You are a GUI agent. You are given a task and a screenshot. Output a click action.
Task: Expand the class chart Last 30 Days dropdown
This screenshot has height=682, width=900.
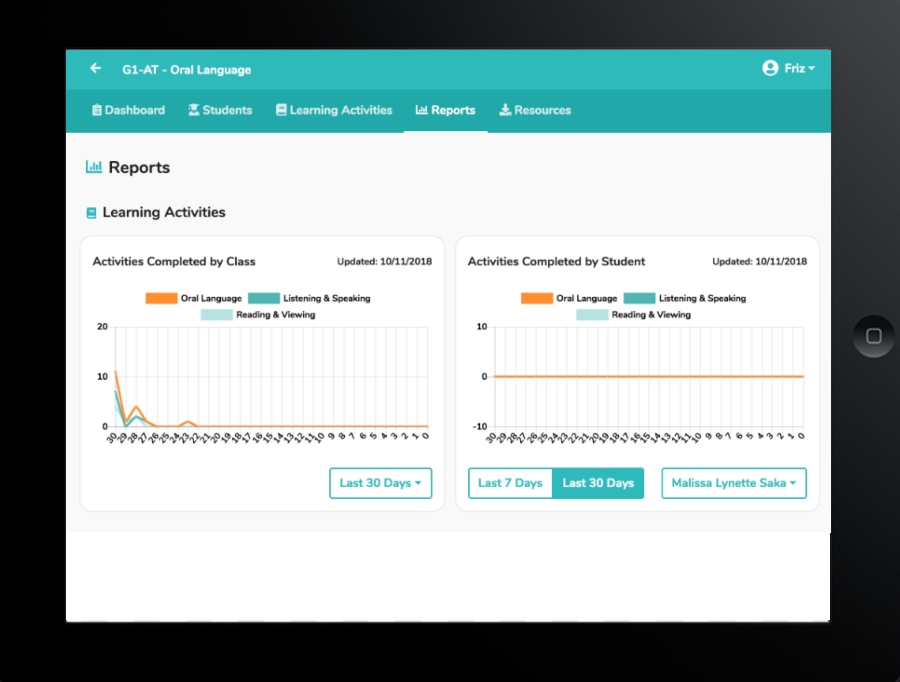pyautogui.click(x=380, y=483)
